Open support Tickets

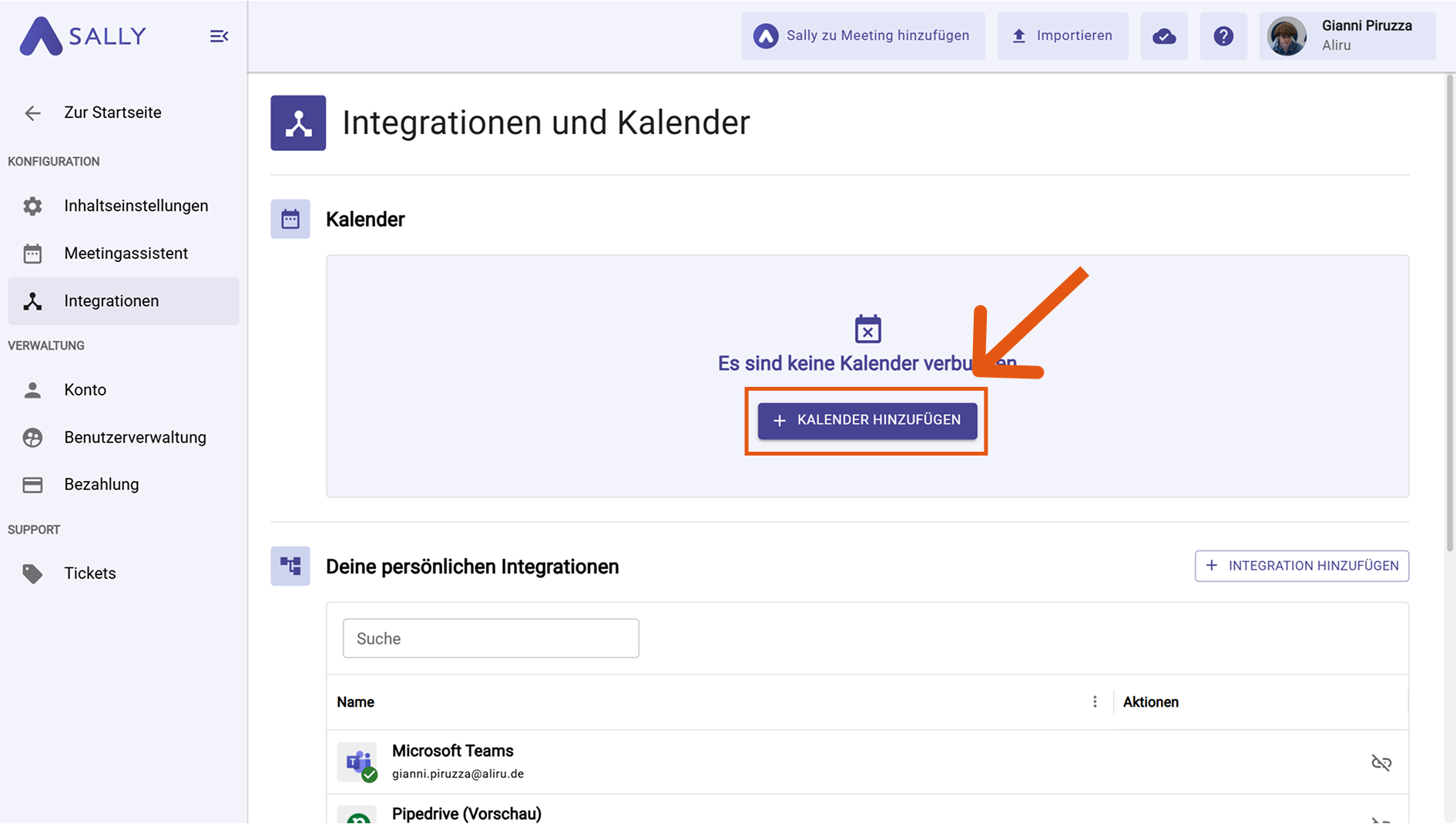click(89, 573)
